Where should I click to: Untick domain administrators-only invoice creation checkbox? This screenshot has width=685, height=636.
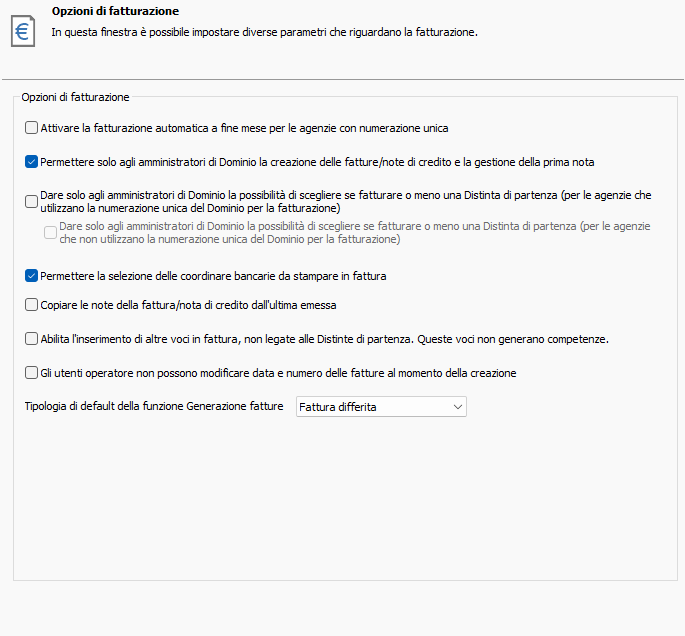tap(31, 162)
